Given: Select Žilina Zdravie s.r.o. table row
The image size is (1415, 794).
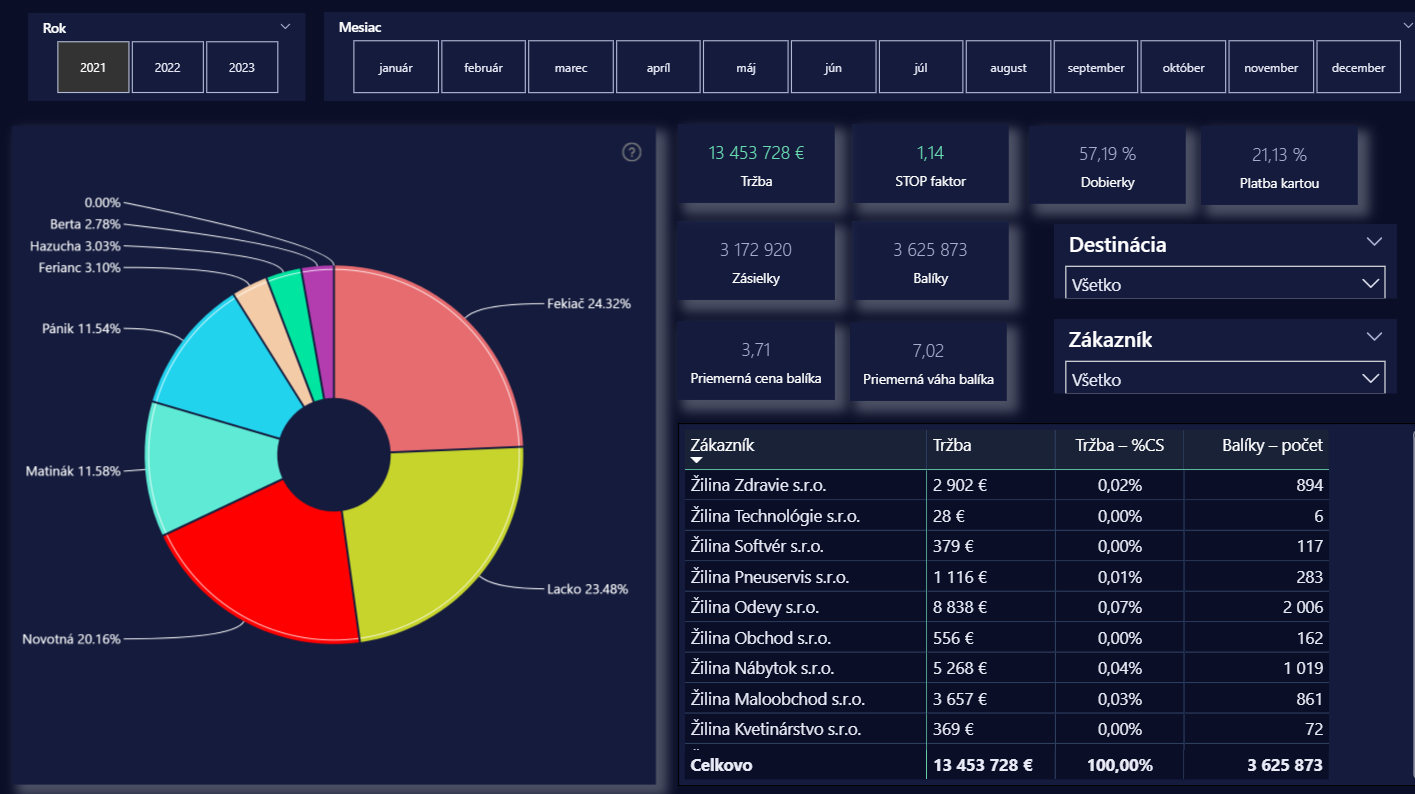Looking at the screenshot, I should click(1005, 485).
